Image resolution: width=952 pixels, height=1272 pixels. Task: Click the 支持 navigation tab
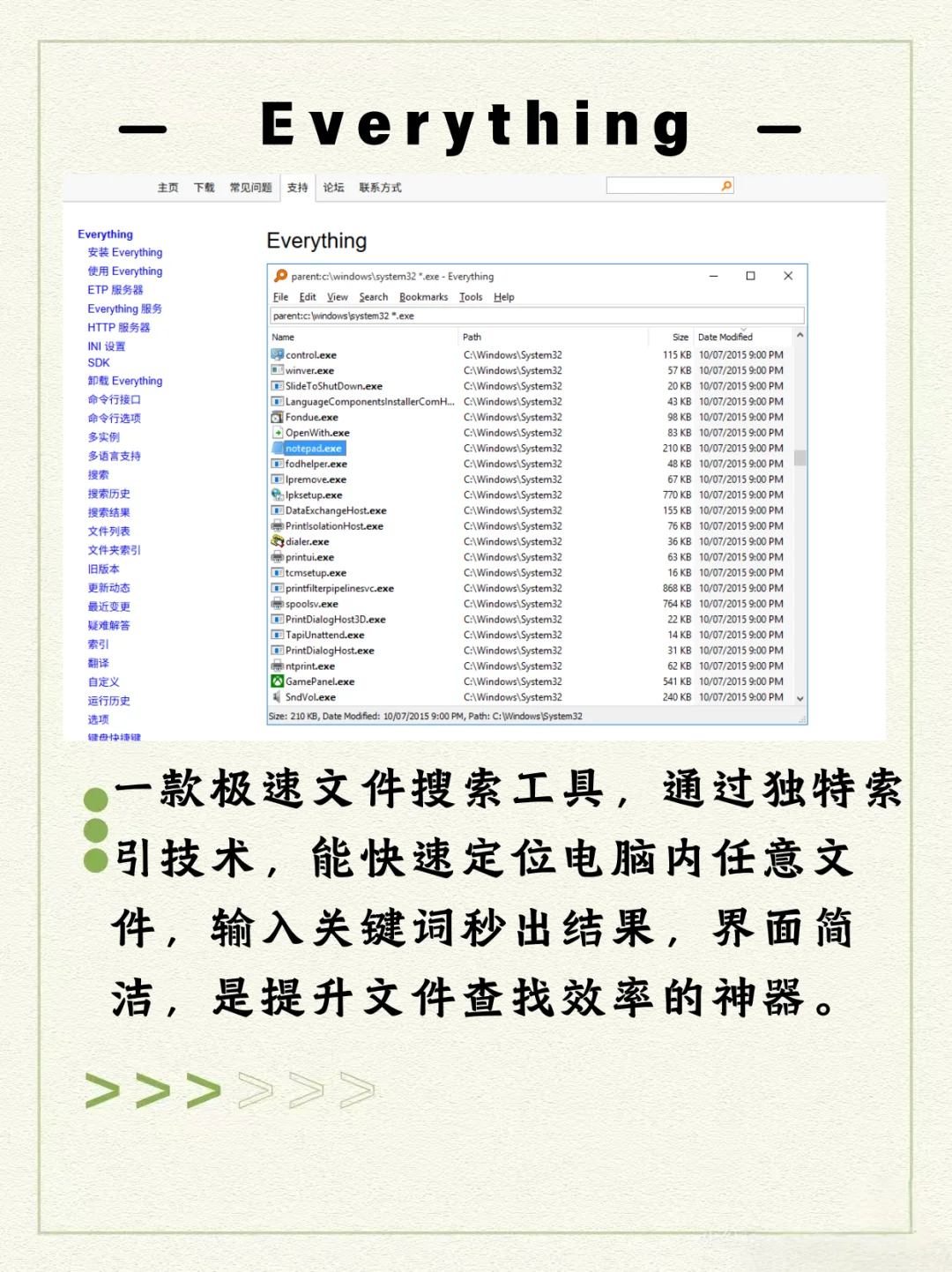coord(298,188)
